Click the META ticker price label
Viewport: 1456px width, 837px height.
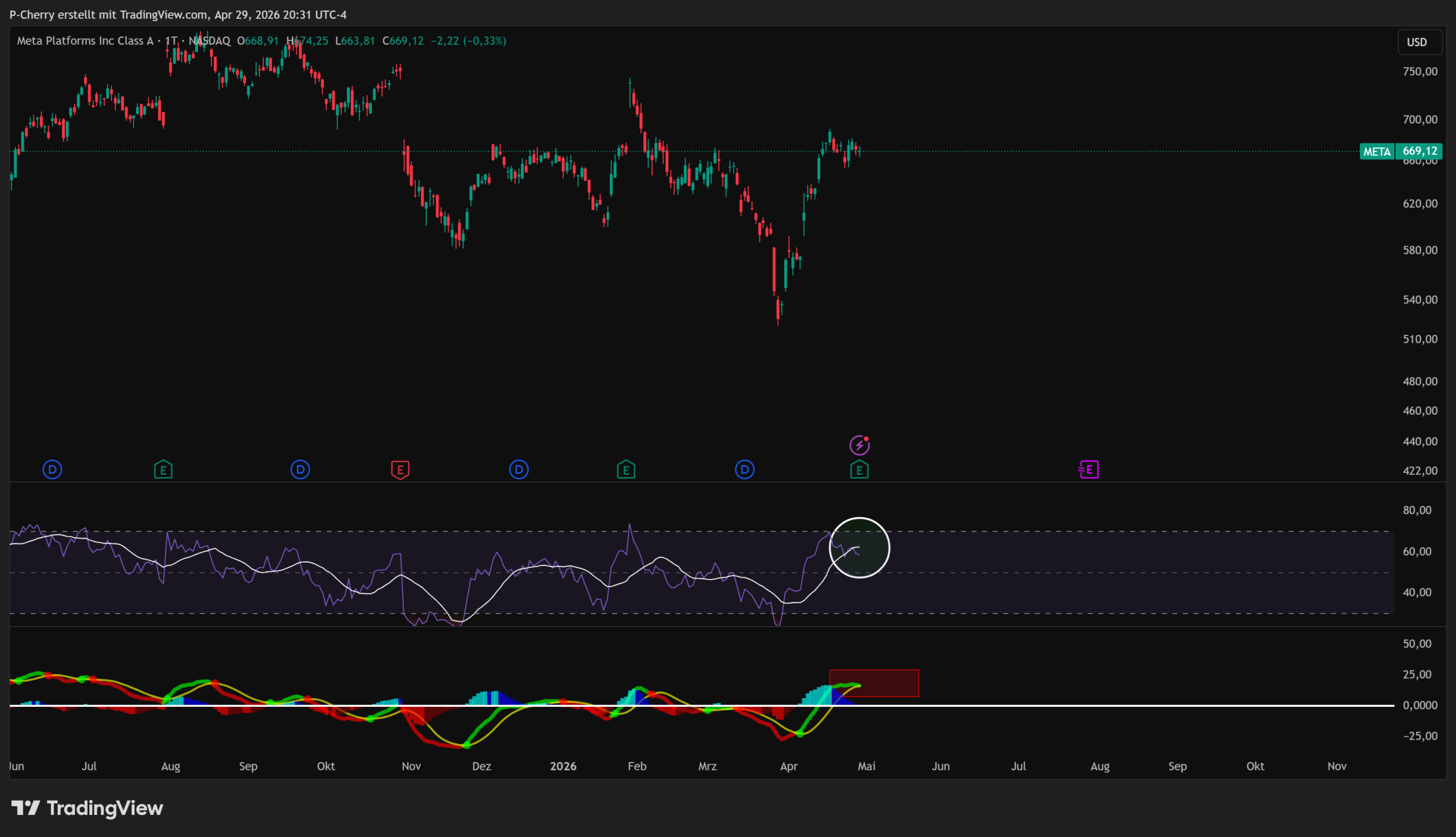[1377, 152]
